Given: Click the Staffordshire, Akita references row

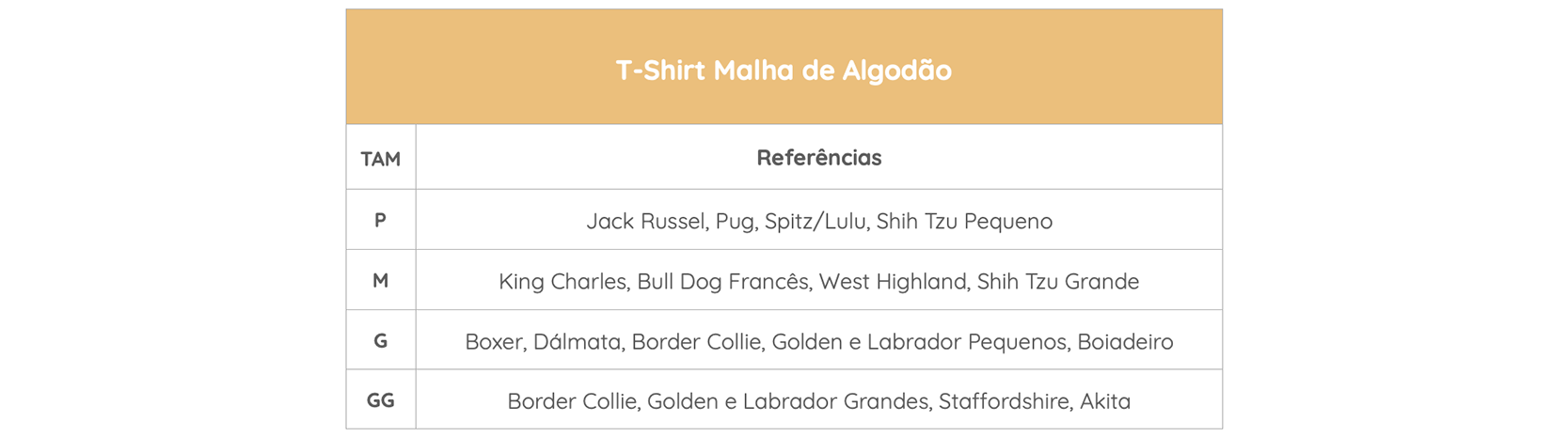Looking at the screenshot, I should pyautogui.click(x=819, y=400).
